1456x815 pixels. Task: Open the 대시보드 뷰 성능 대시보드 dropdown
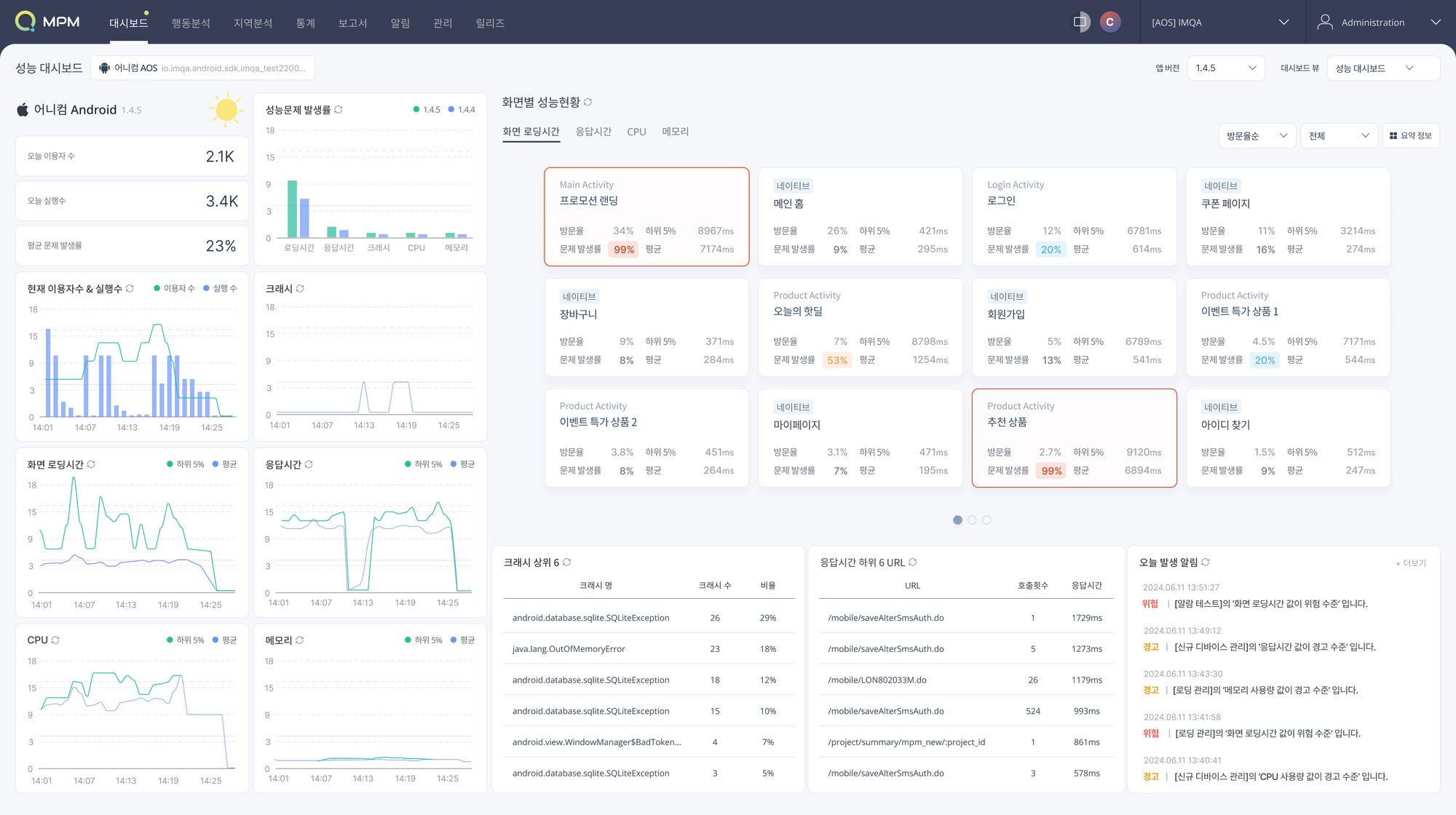tap(1383, 68)
